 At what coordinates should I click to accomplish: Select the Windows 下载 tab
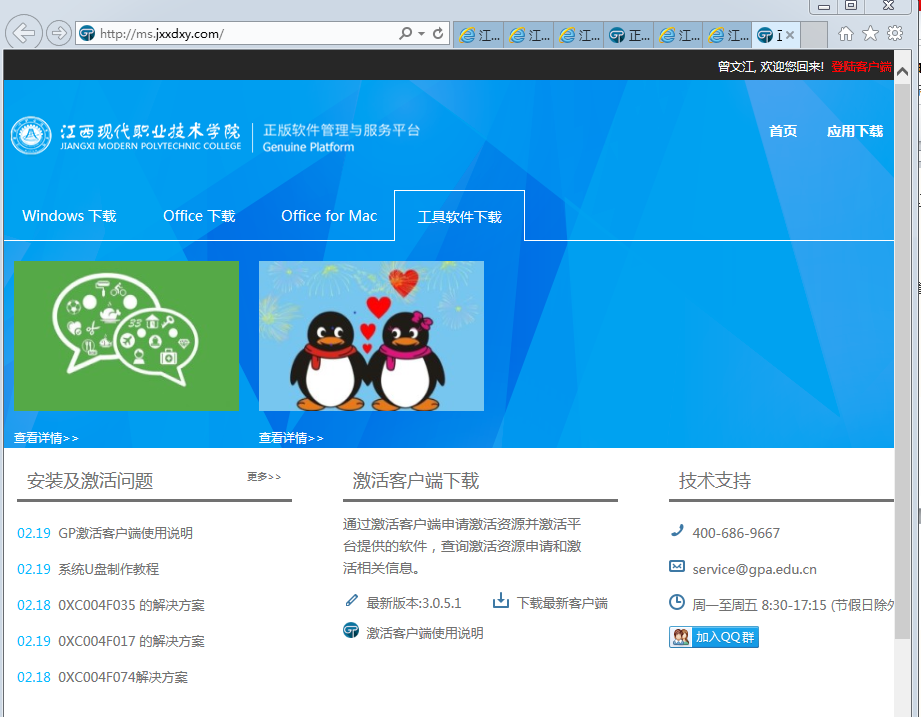pyautogui.click(x=69, y=216)
